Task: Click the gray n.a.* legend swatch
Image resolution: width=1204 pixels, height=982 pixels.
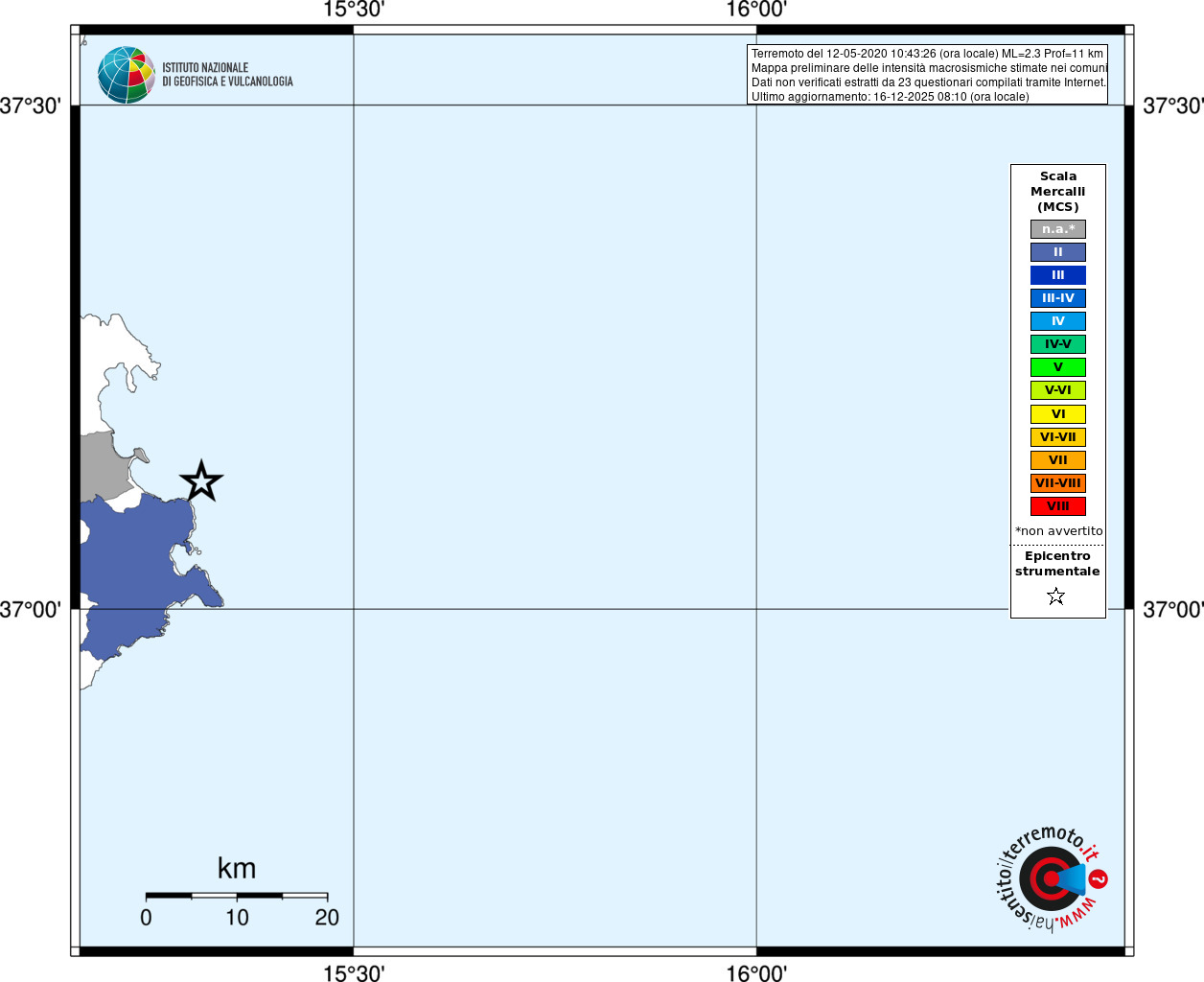Action: [x=1058, y=229]
